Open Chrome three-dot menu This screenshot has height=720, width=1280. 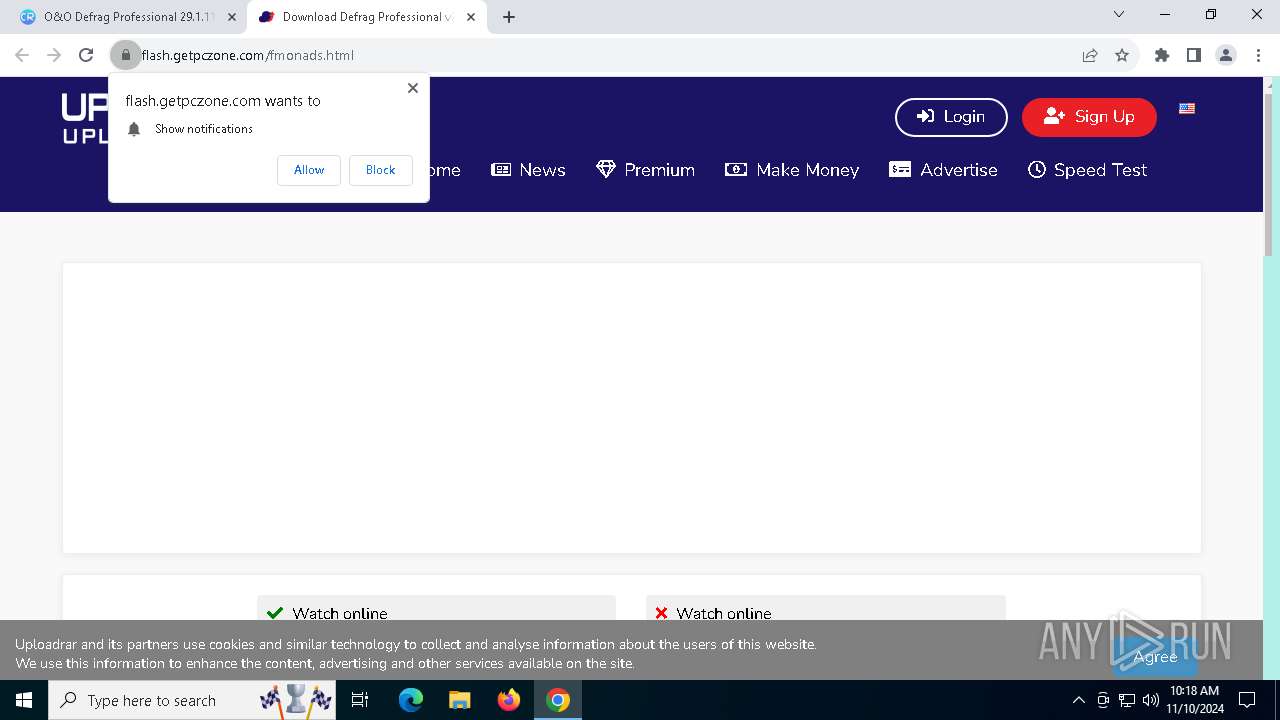pyautogui.click(x=1258, y=55)
